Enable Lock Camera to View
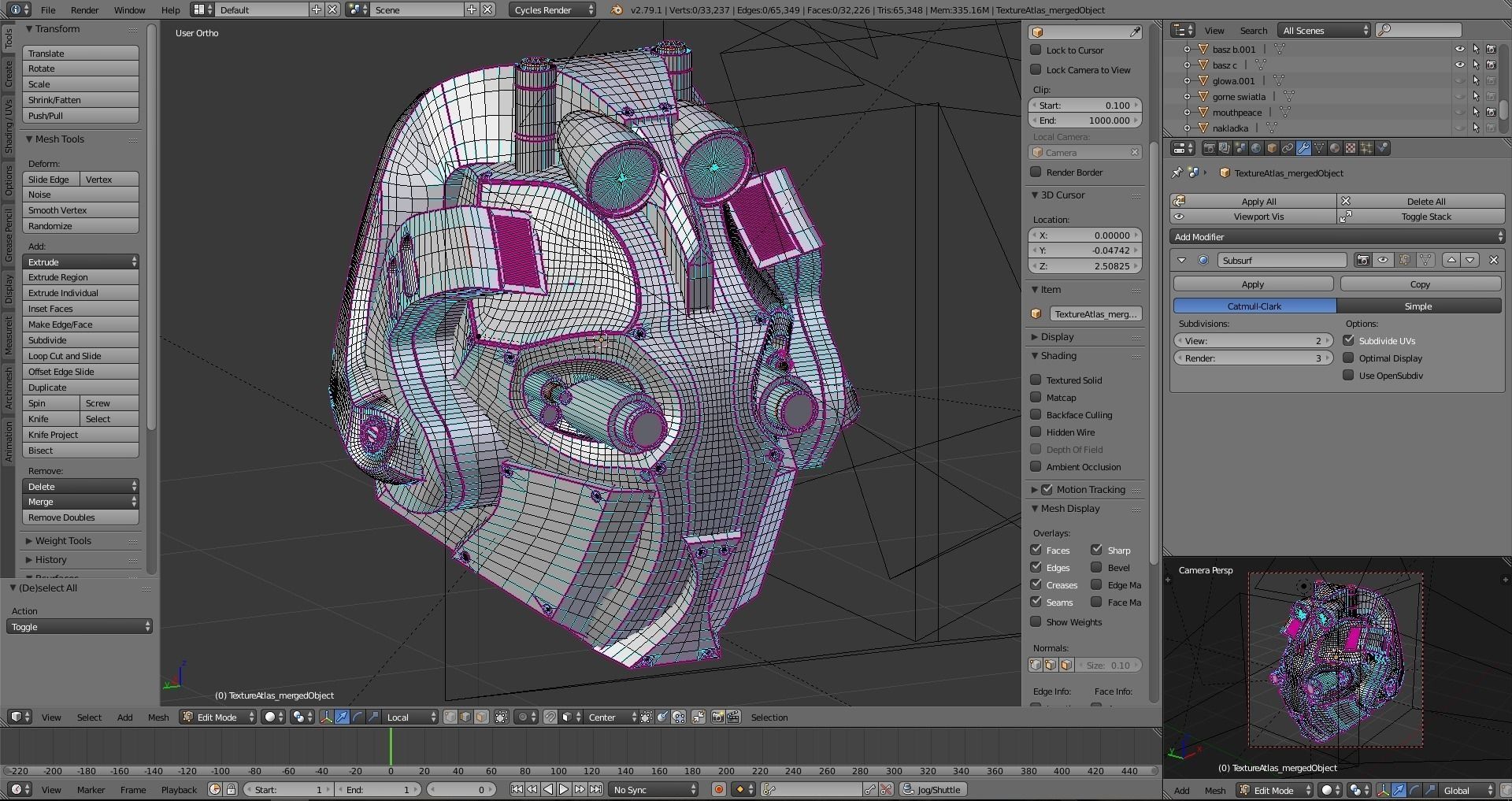The image size is (1512, 801). click(x=1036, y=69)
